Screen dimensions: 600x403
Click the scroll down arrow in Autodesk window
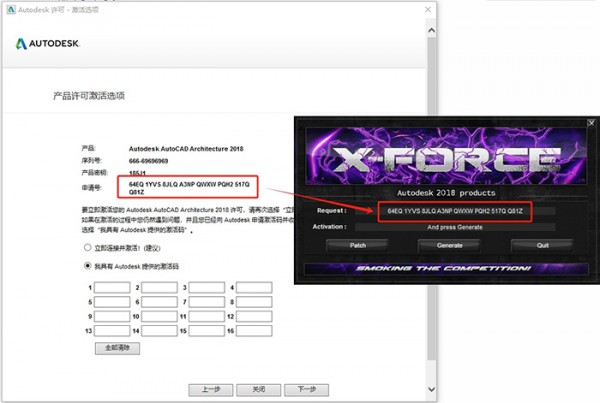(x=431, y=390)
